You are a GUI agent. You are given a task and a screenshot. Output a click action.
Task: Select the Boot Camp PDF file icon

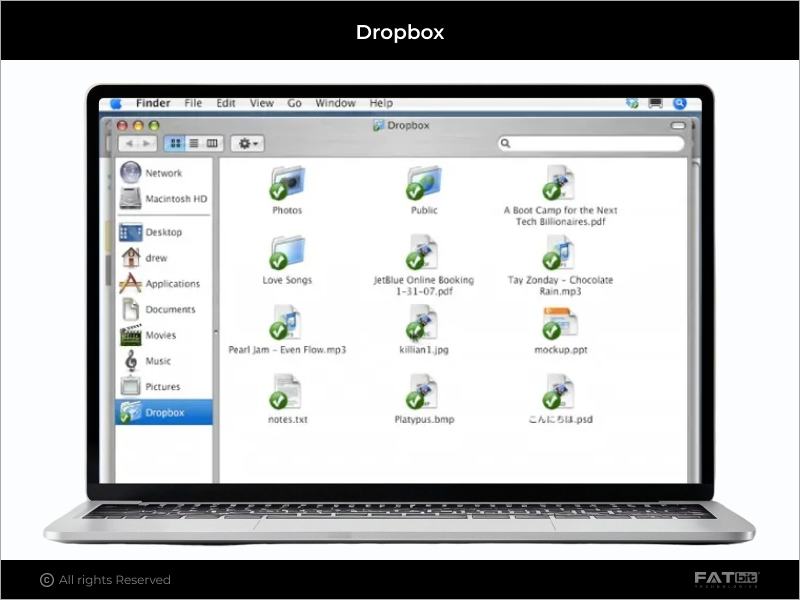click(x=560, y=183)
